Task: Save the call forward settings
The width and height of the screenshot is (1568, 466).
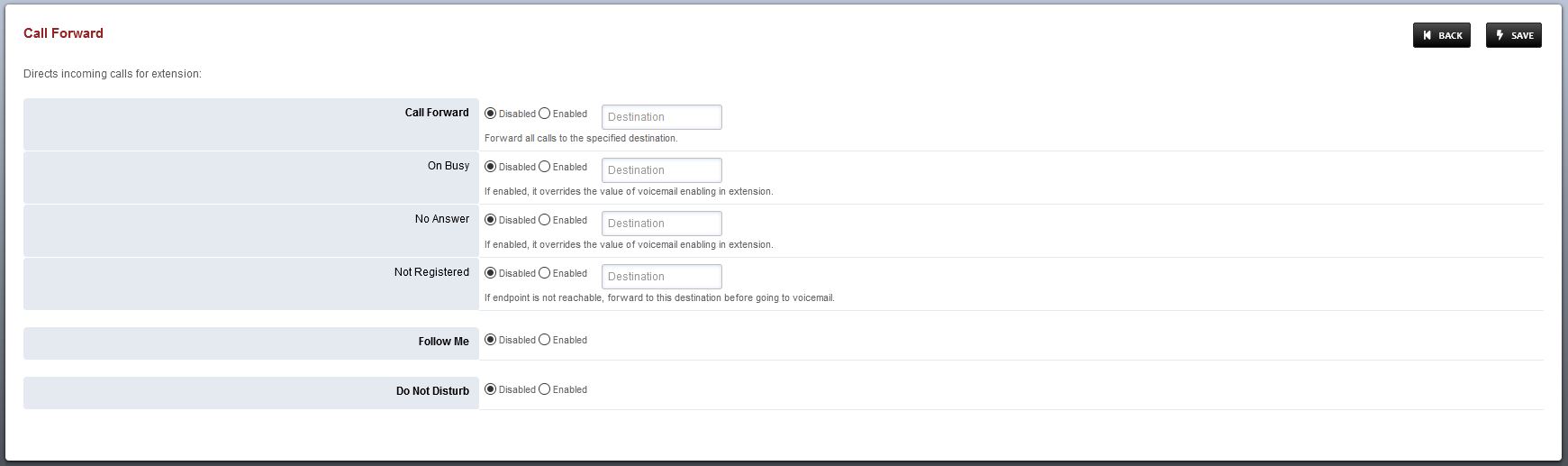Action: click(1513, 35)
